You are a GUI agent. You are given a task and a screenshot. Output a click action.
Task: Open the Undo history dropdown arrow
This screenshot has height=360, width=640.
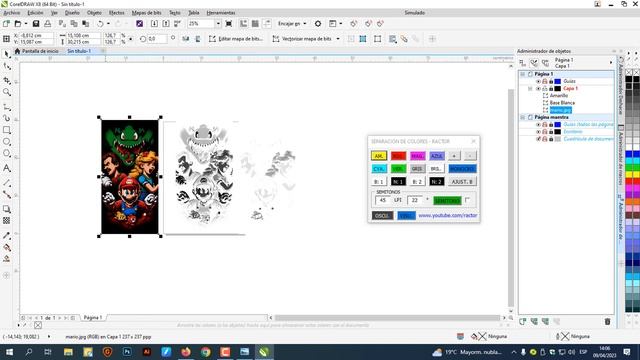click(108, 24)
